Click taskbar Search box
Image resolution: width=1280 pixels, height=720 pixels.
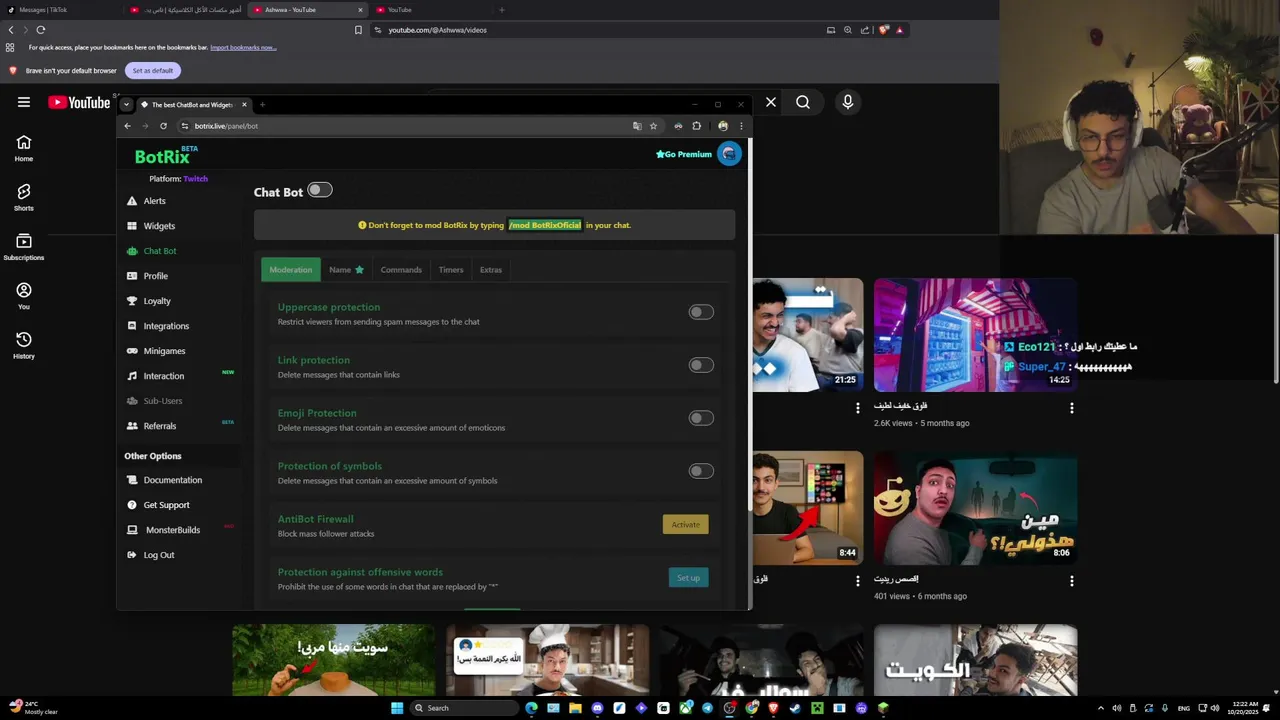(x=465, y=708)
